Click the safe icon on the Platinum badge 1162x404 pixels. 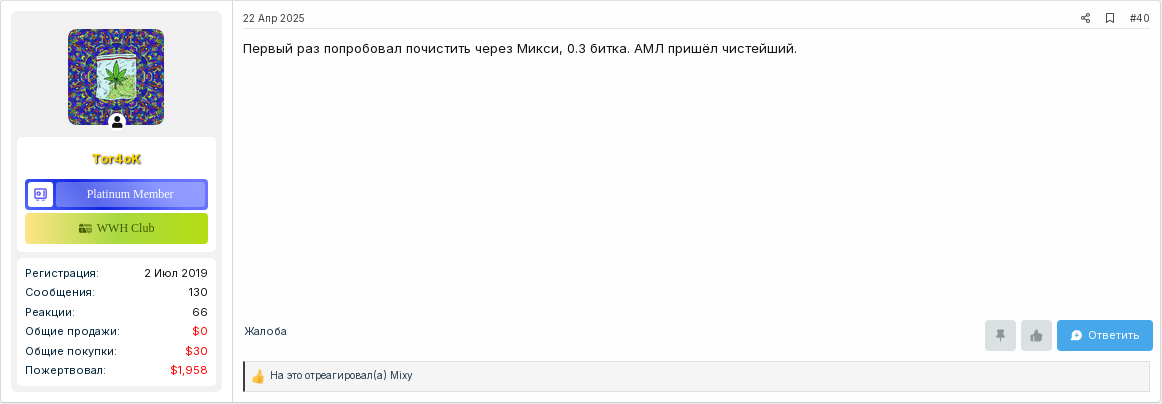pos(41,194)
